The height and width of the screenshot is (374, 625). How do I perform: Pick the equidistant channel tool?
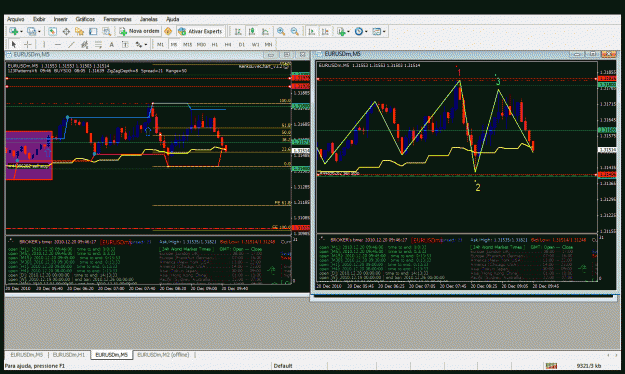(85, 45)
